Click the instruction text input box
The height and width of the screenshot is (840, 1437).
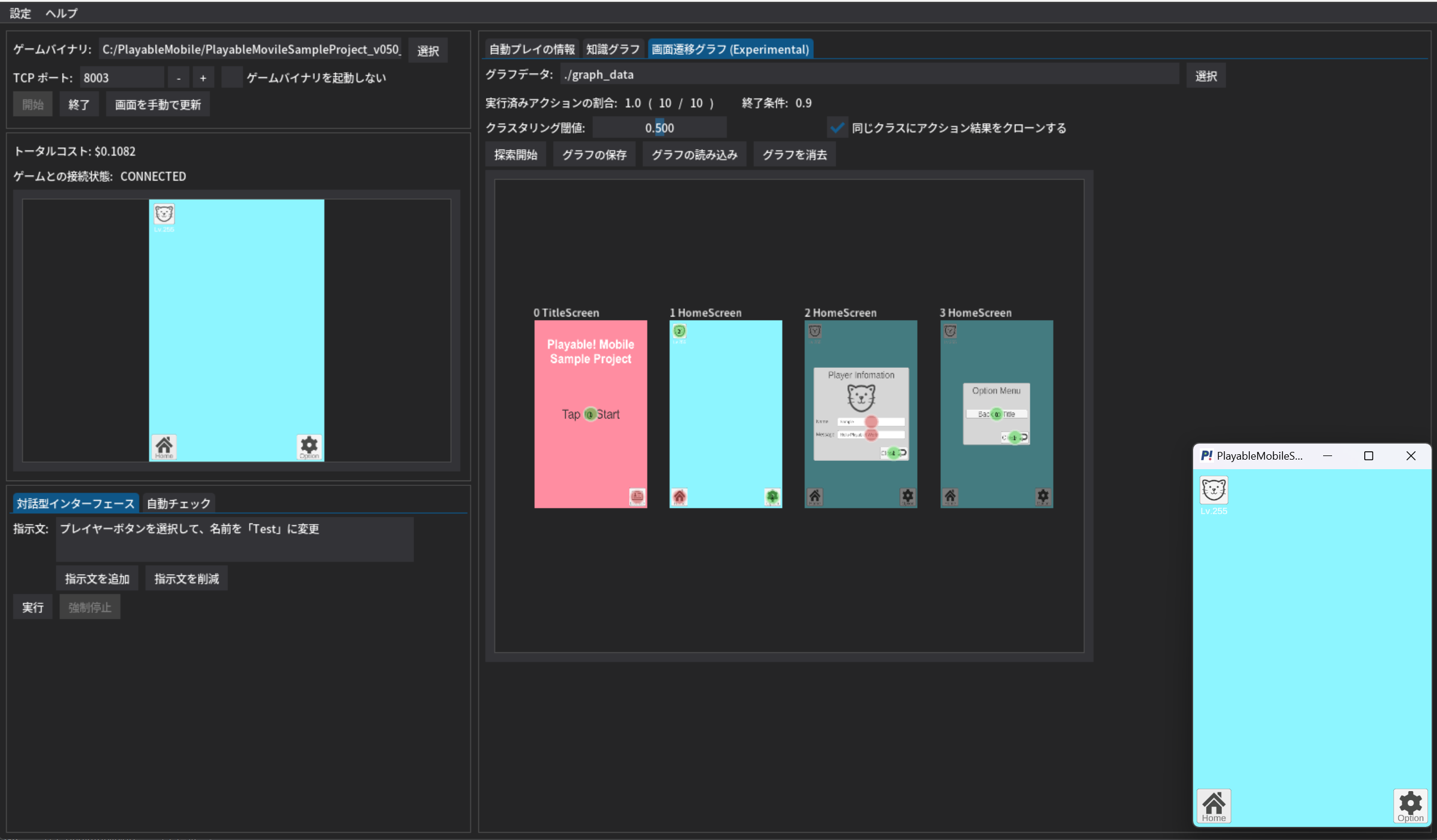(235, 539)
